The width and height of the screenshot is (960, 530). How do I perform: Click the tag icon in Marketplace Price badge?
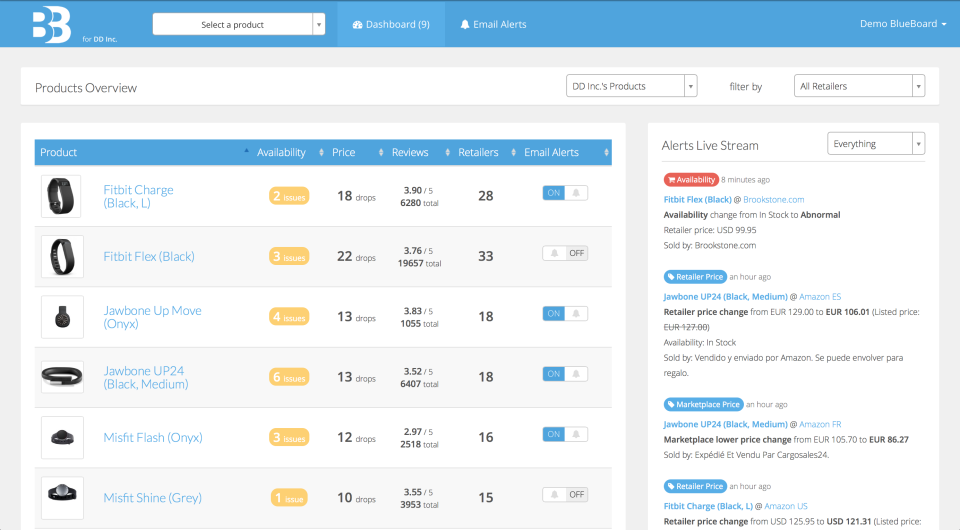671,405
